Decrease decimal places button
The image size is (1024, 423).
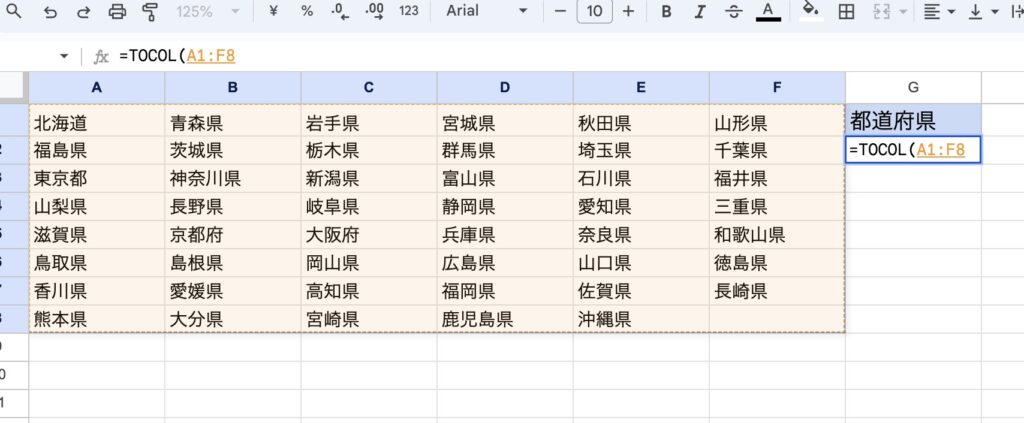[340, 11]
